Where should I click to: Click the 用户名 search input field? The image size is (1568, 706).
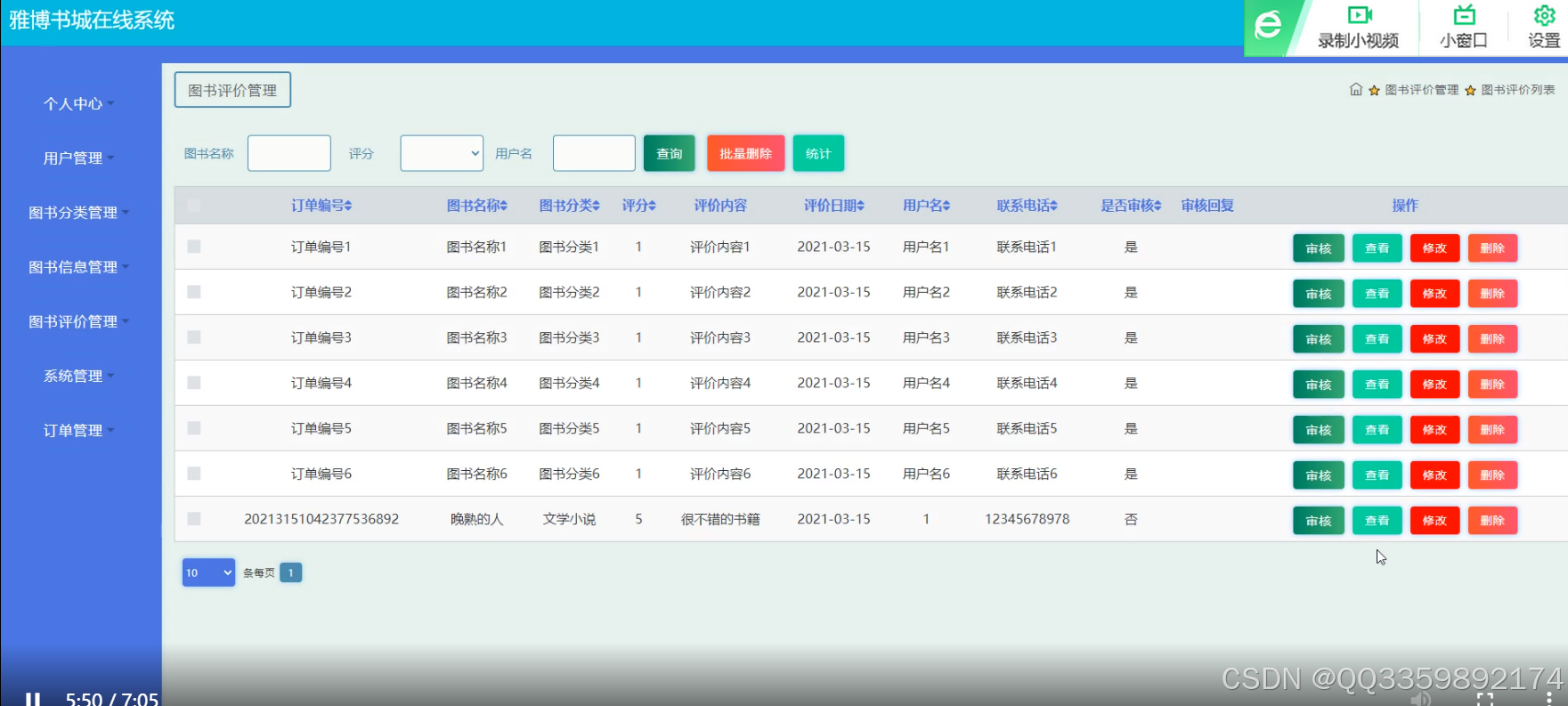coord(594,153)
